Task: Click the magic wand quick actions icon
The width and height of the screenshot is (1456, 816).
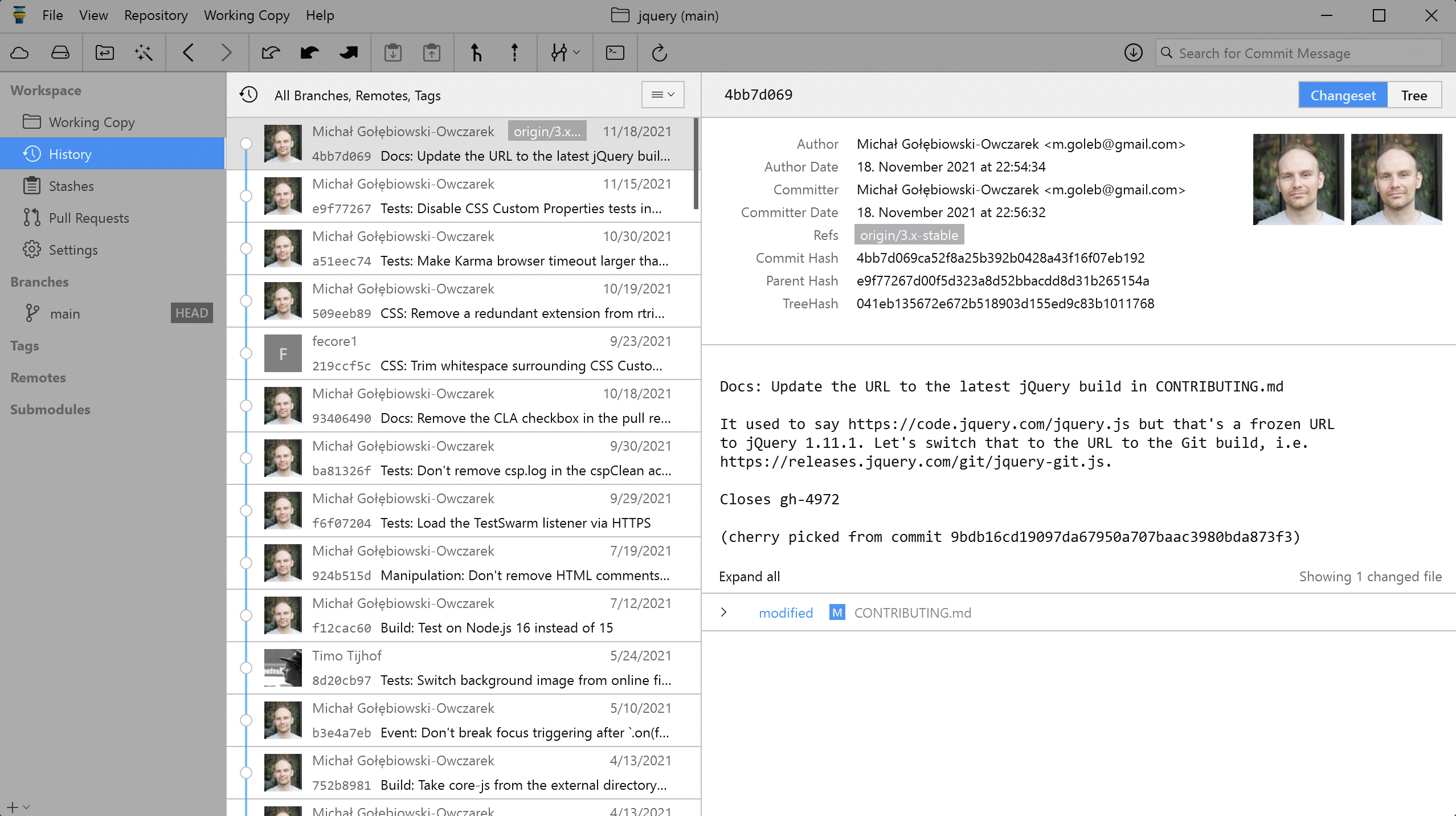Action: pyautogui.click(x=144, y=53)
